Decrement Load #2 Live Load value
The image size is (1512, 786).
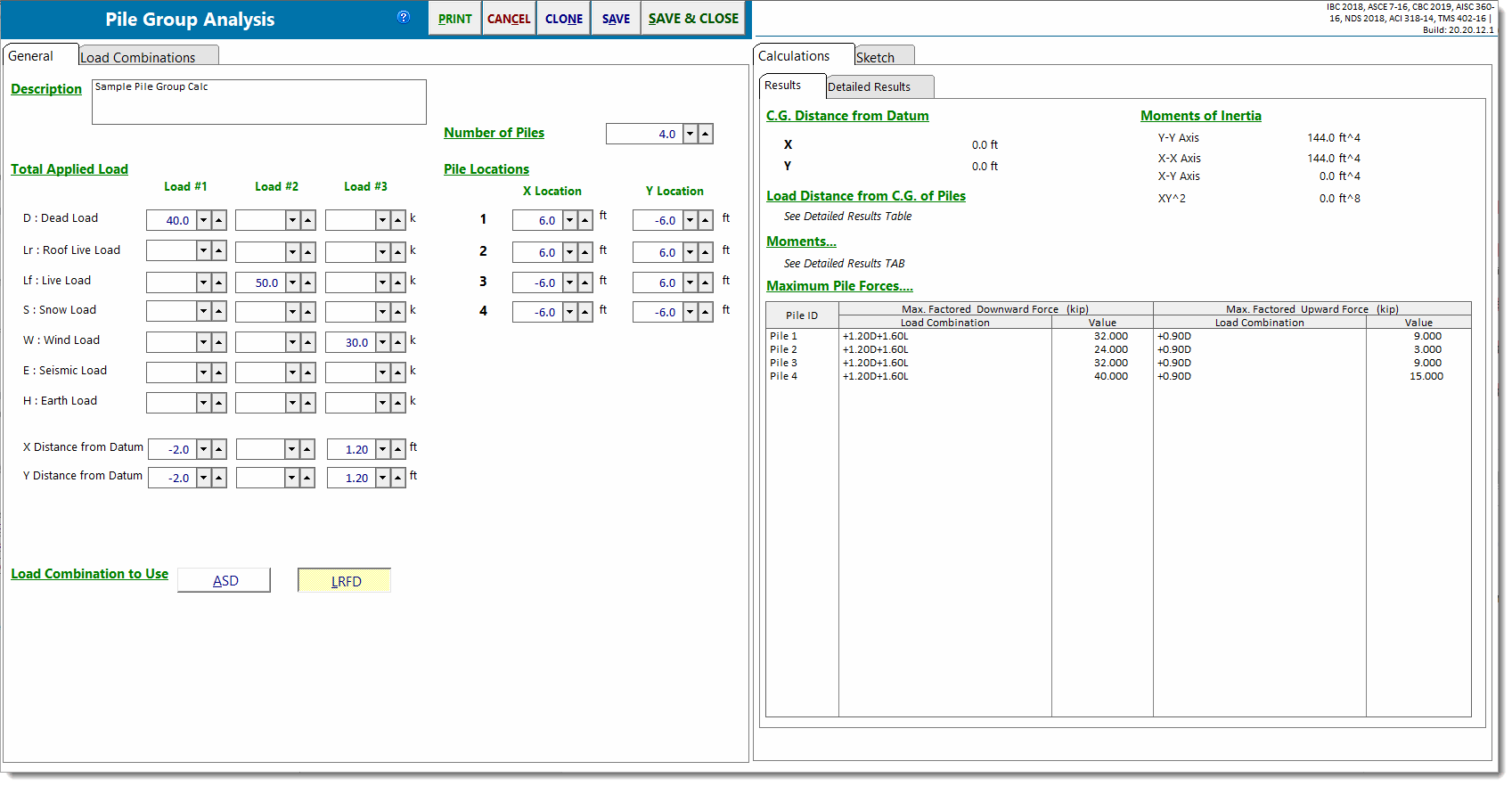292,282
